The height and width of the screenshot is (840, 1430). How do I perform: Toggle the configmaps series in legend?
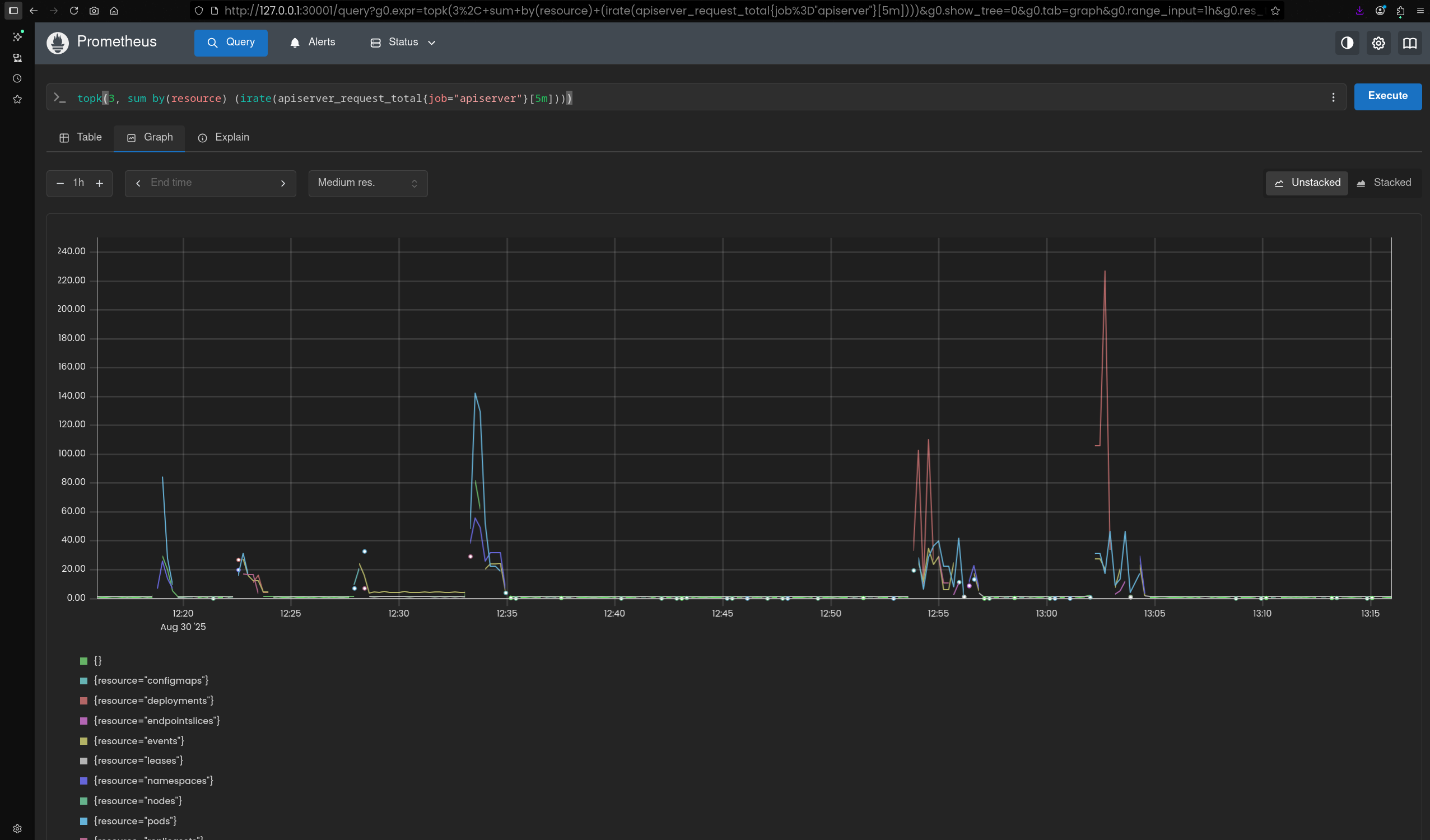pyautogui.click(x=144, y=680)
